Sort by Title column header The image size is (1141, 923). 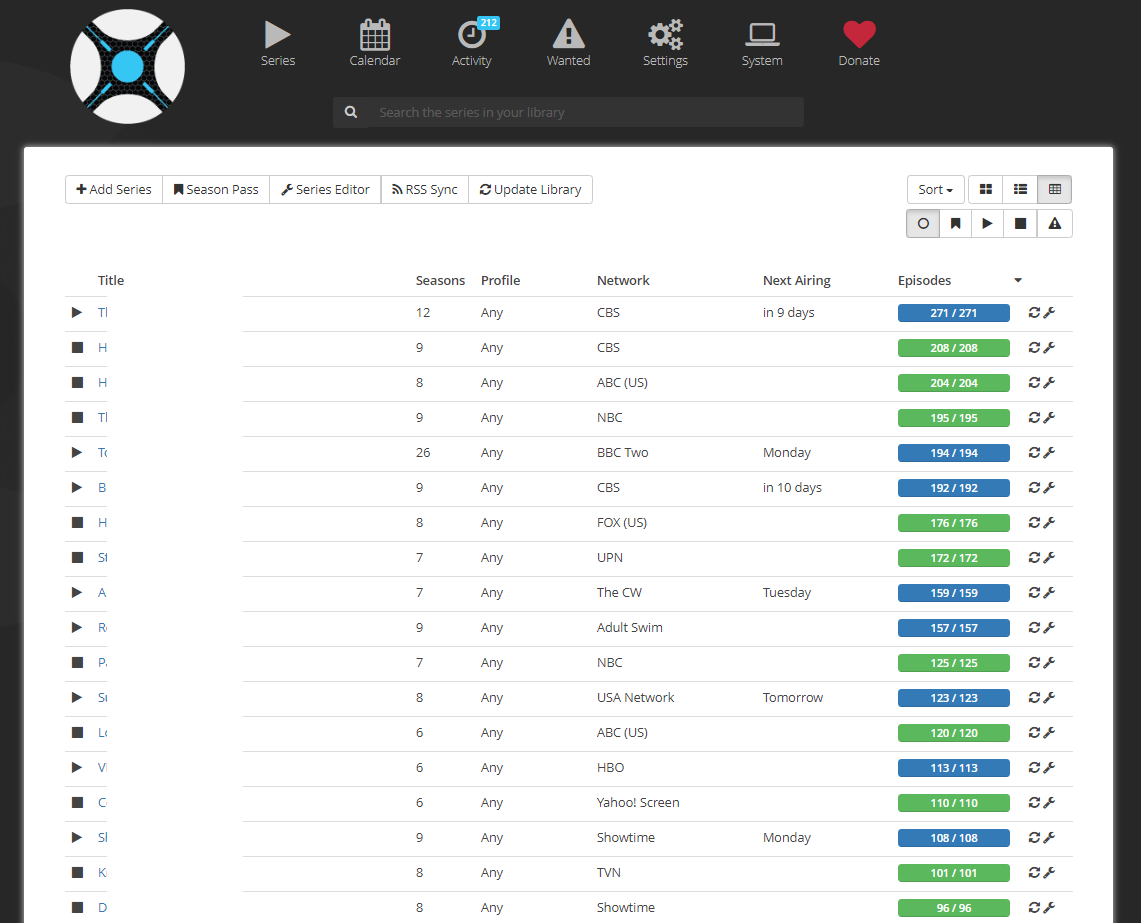click(x=111, y=280)
